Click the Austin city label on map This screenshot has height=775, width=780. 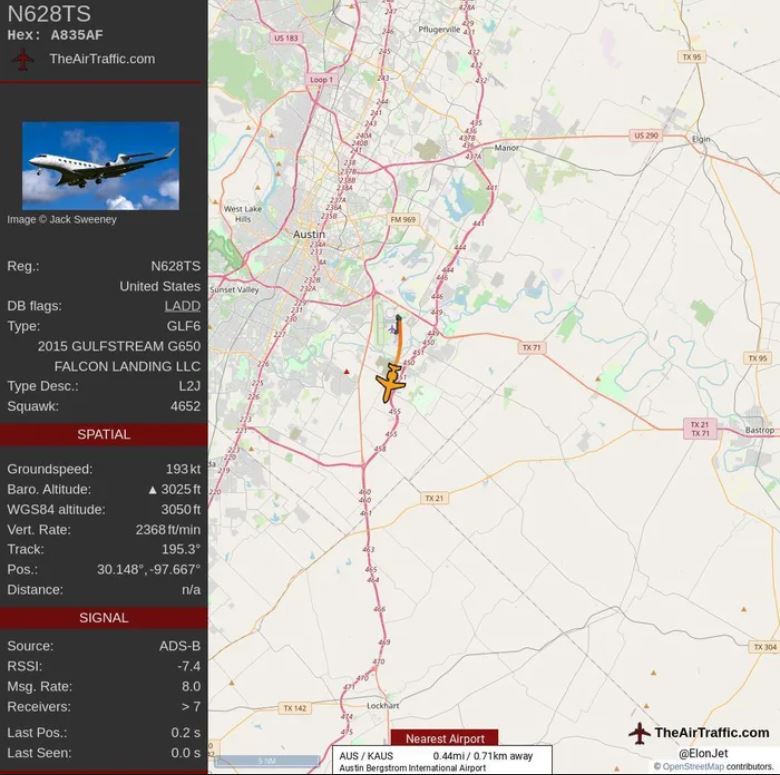(x=309, y=234)
